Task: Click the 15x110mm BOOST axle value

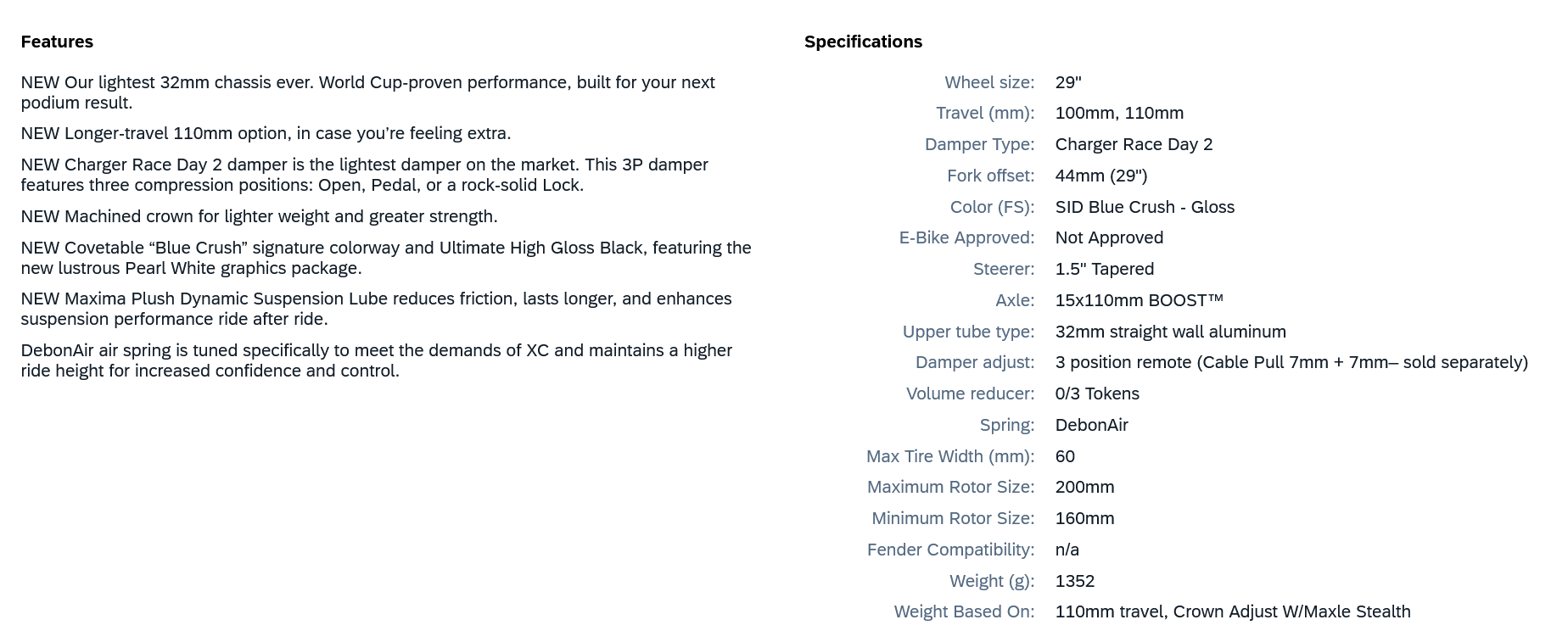Action: (x=1139, y=300)
